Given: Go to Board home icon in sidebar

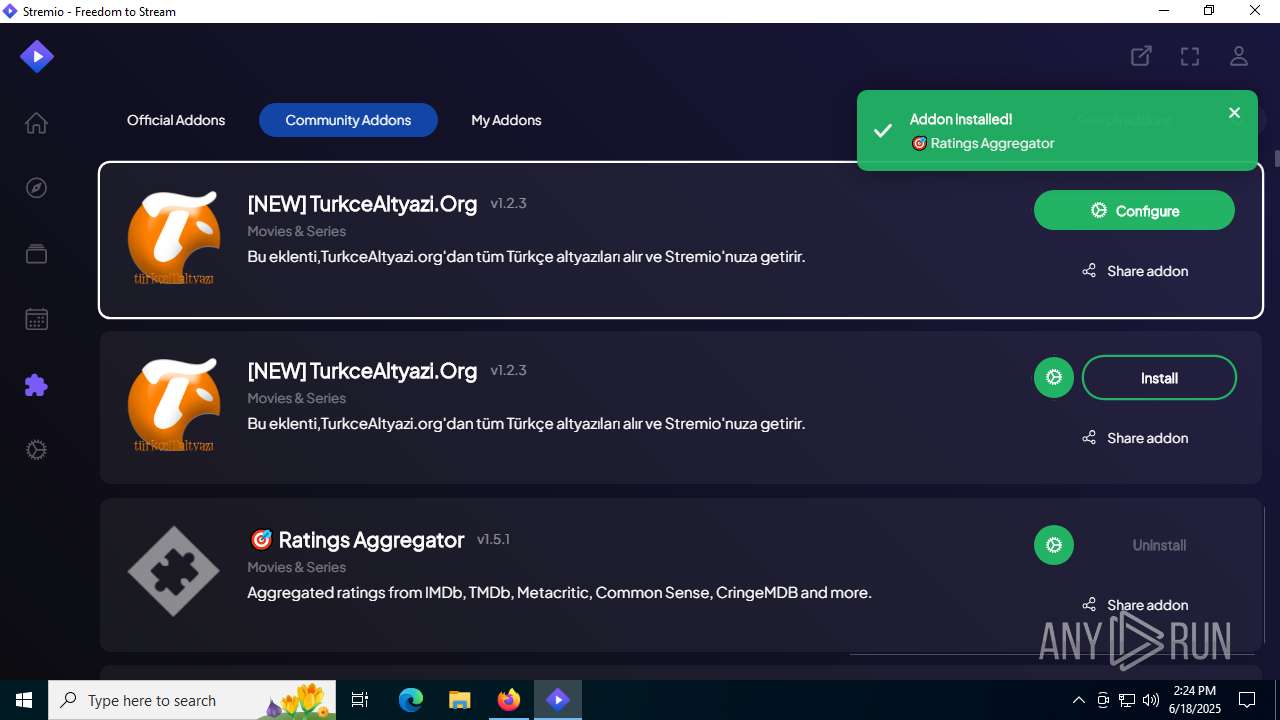Looking at the screenshot, I should click(x=36, y=123).
